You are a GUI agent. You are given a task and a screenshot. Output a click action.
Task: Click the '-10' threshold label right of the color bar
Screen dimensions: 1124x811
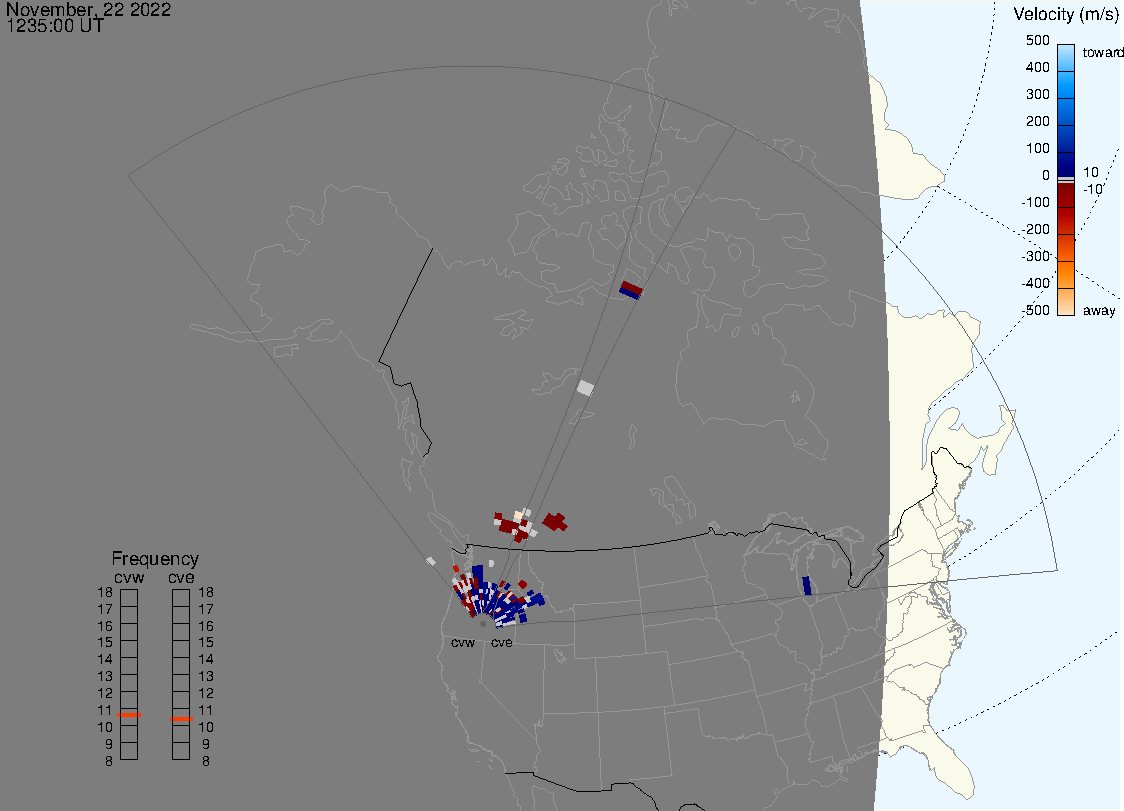click(x=1092, y=189)
